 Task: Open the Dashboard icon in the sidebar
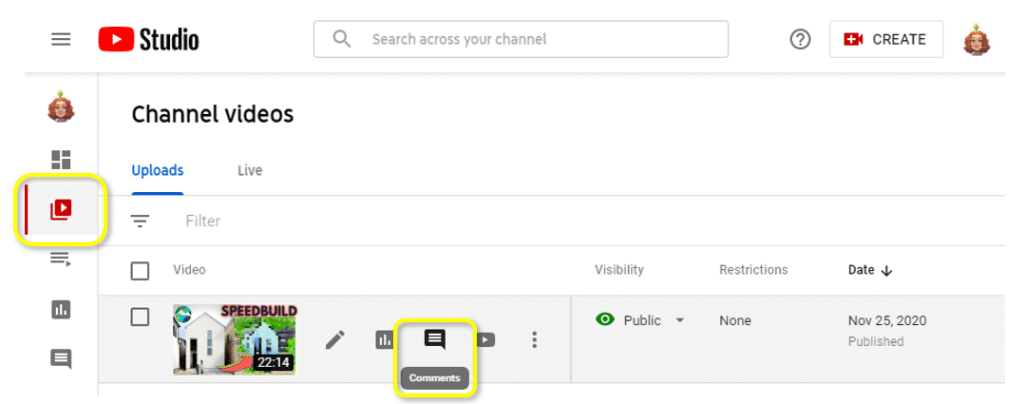coord(61,160)
